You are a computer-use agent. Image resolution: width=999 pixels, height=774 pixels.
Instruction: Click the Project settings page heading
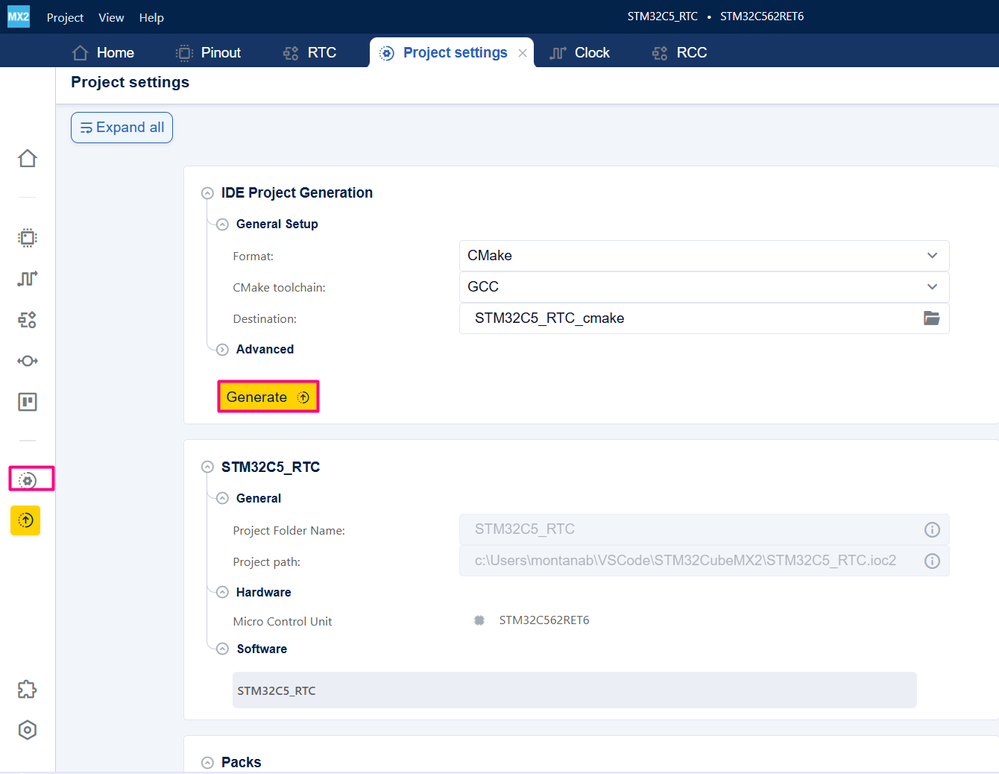click(x=130, y=82)
